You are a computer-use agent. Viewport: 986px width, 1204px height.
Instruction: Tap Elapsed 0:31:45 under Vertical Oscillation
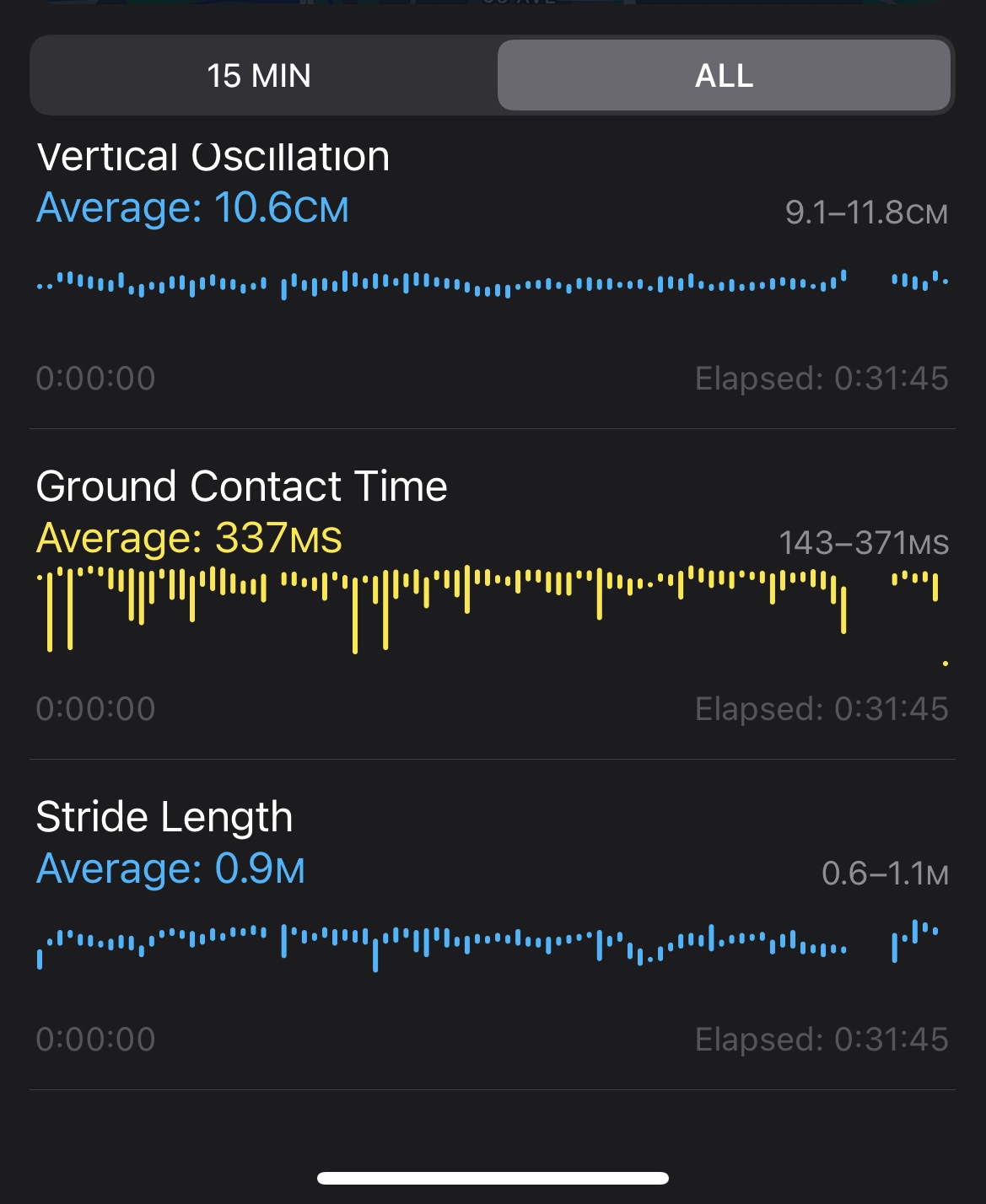(x=822, y=379)
